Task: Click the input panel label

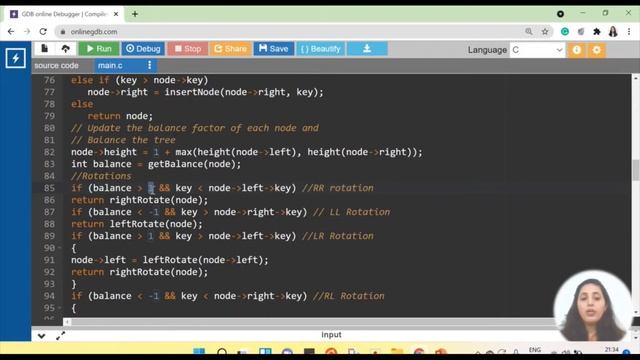Action: pos(331,335)
